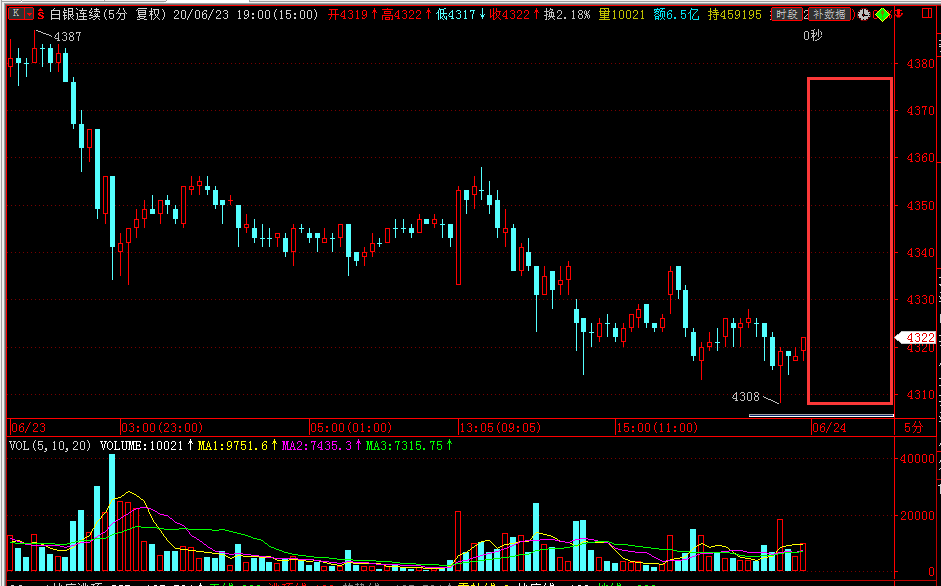Image resolution: width=941 pixels, height=586 pixels.
Task: Click the 额6.5亿 amount value
Action: 676,14
